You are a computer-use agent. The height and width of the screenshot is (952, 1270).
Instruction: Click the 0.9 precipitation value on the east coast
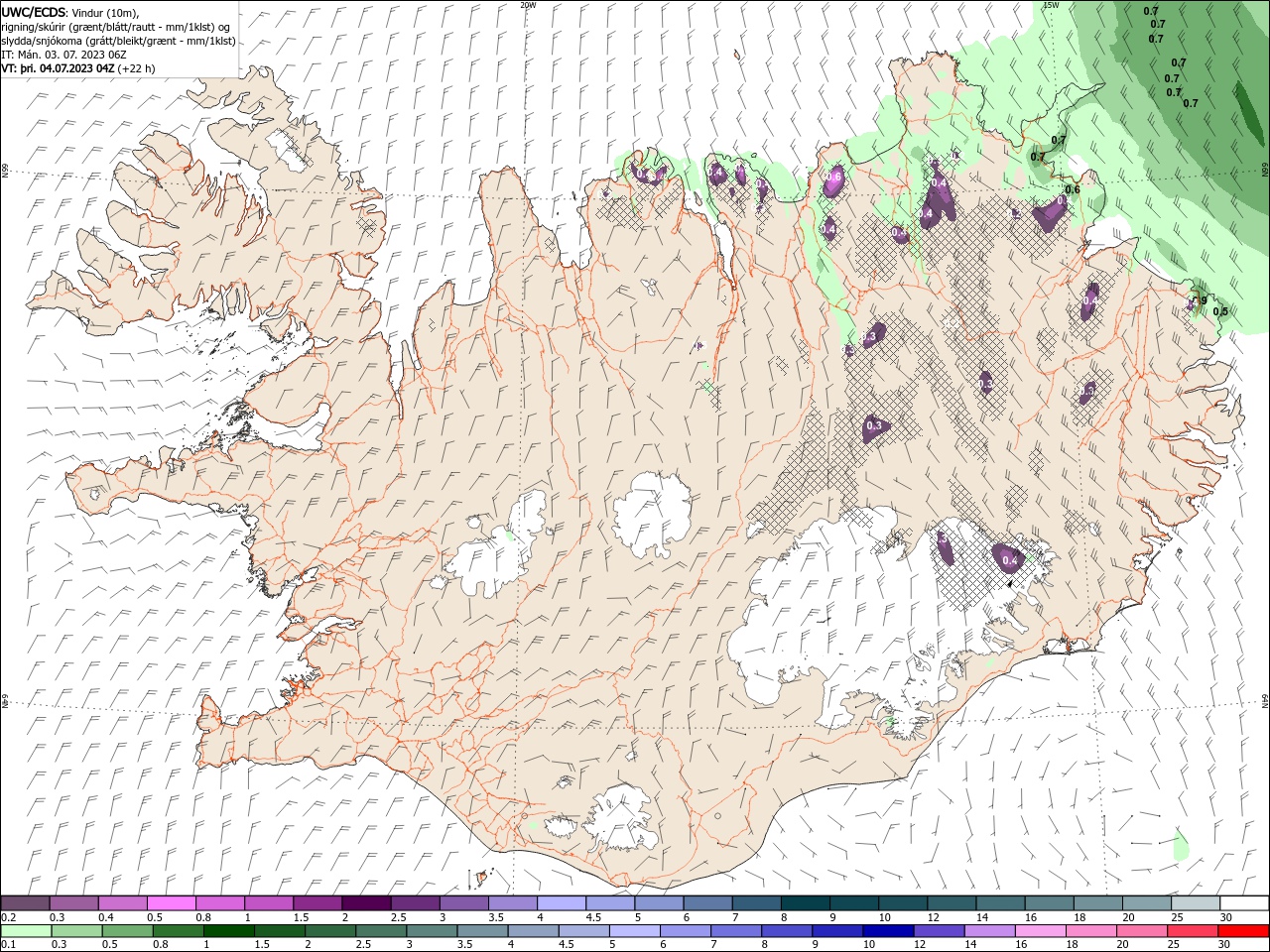(x=1200, y=300)
